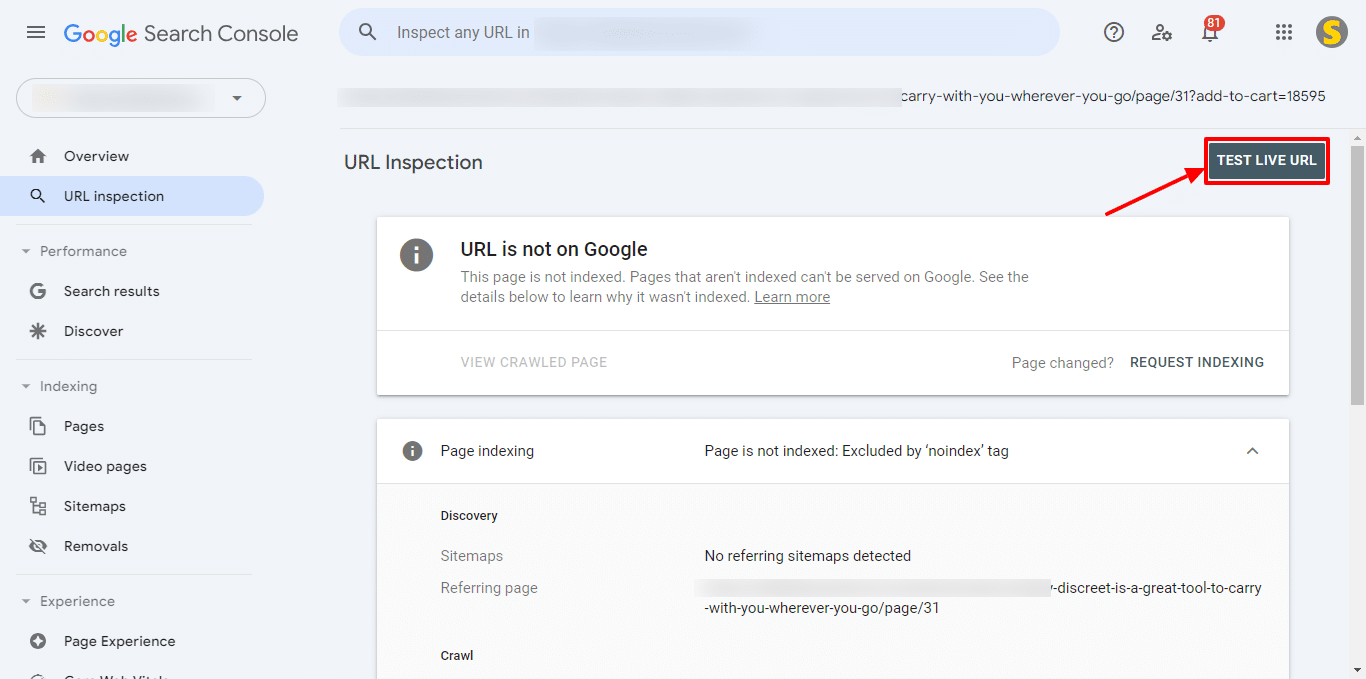Focus the Inspect any URL search field
The image size is (1366, 679).
click(699, 32)
